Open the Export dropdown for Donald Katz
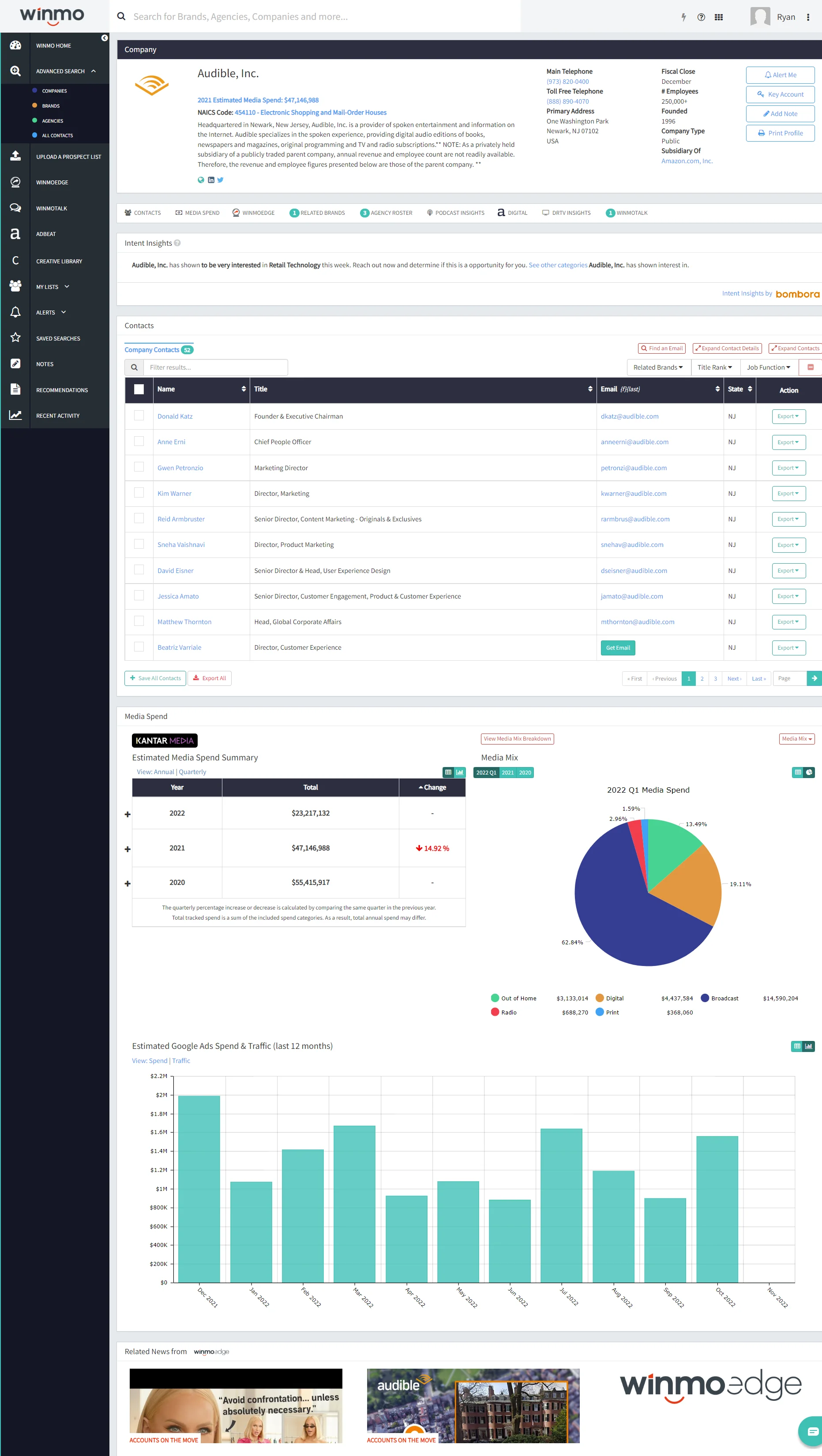 (x=788, y=416)
